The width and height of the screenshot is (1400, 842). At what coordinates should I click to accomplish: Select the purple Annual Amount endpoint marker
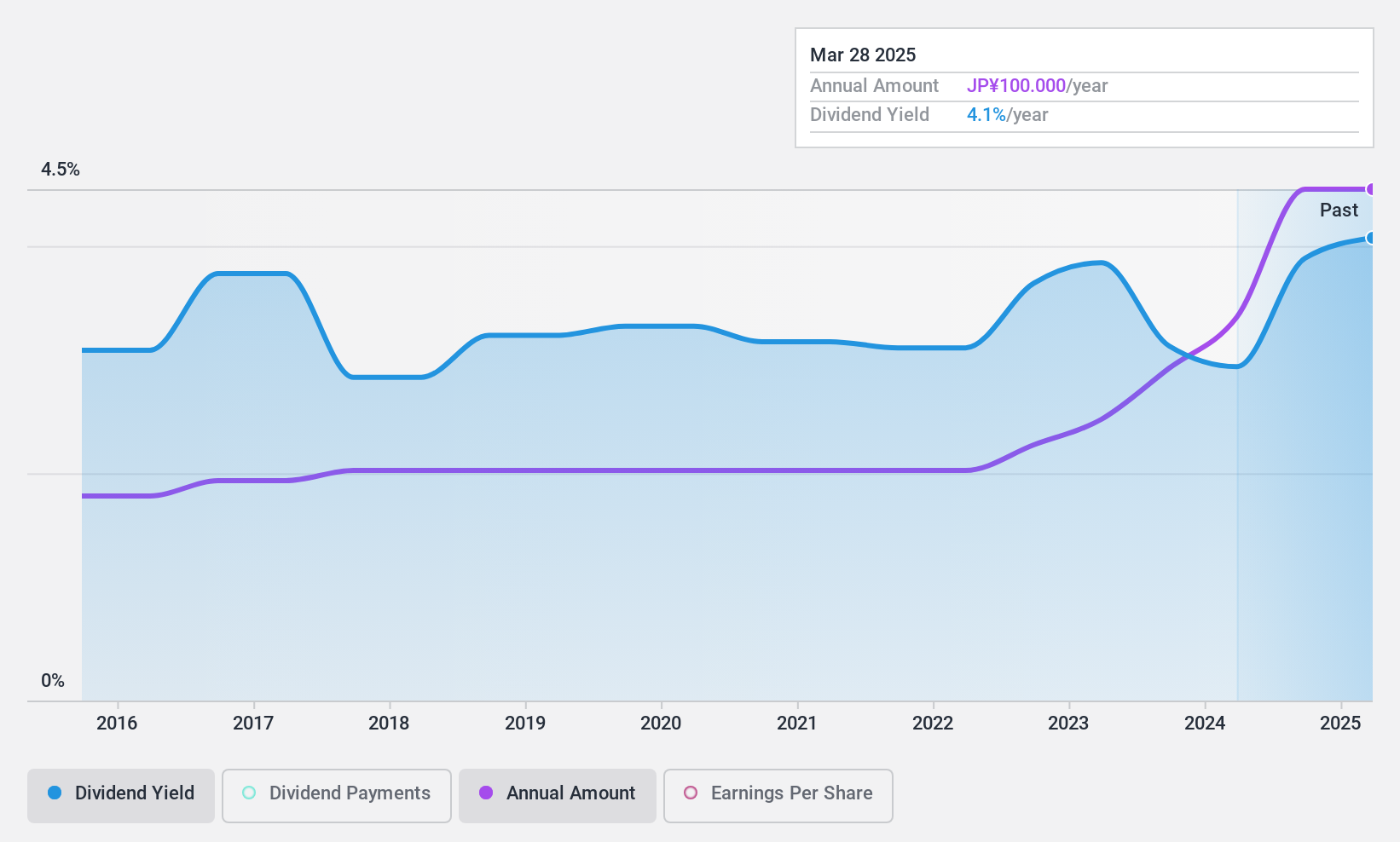point(1370,189)
